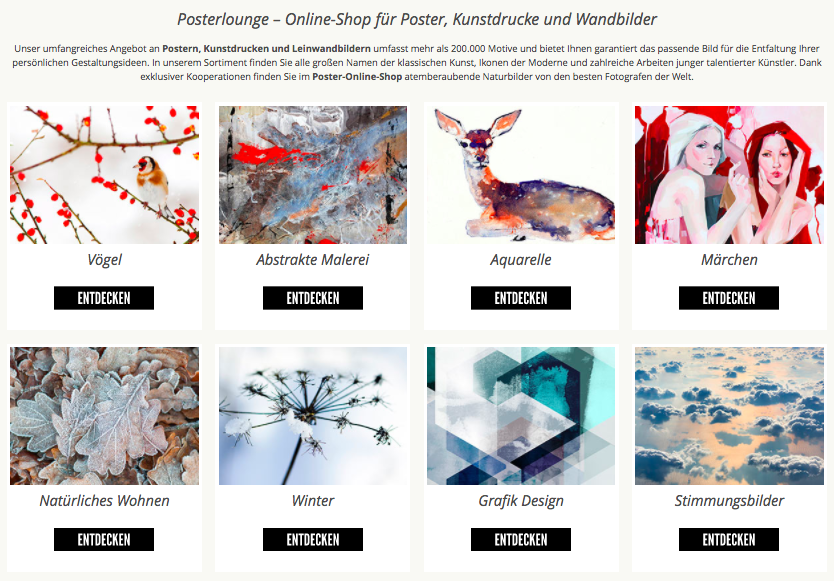The width and height of the screenshot is (834, 581).
Task: Click ENTDECKEN under Abstrakte Malerei
Action: [x=313, y=298]
